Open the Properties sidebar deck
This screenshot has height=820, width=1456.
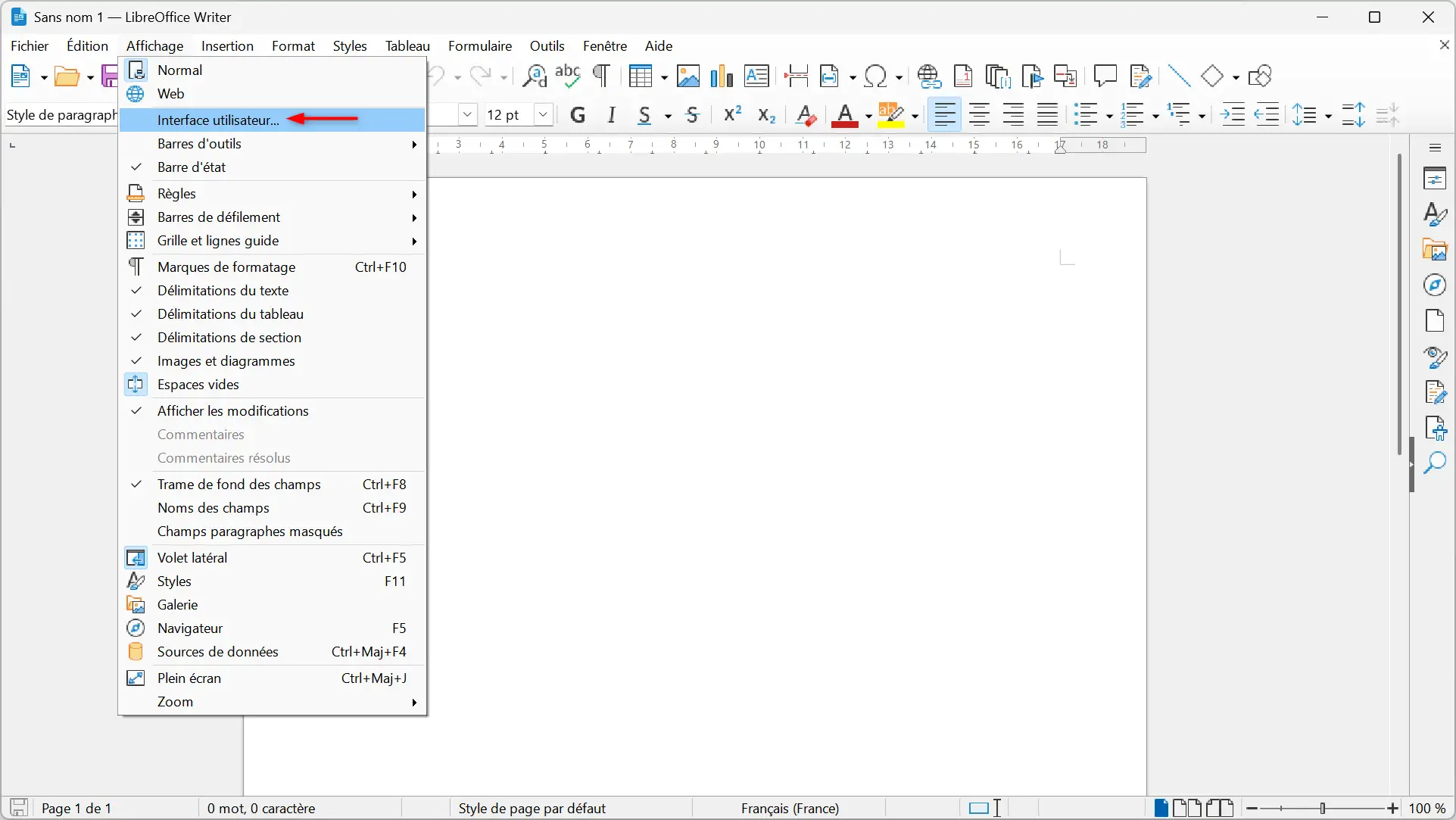point(1435,179)
